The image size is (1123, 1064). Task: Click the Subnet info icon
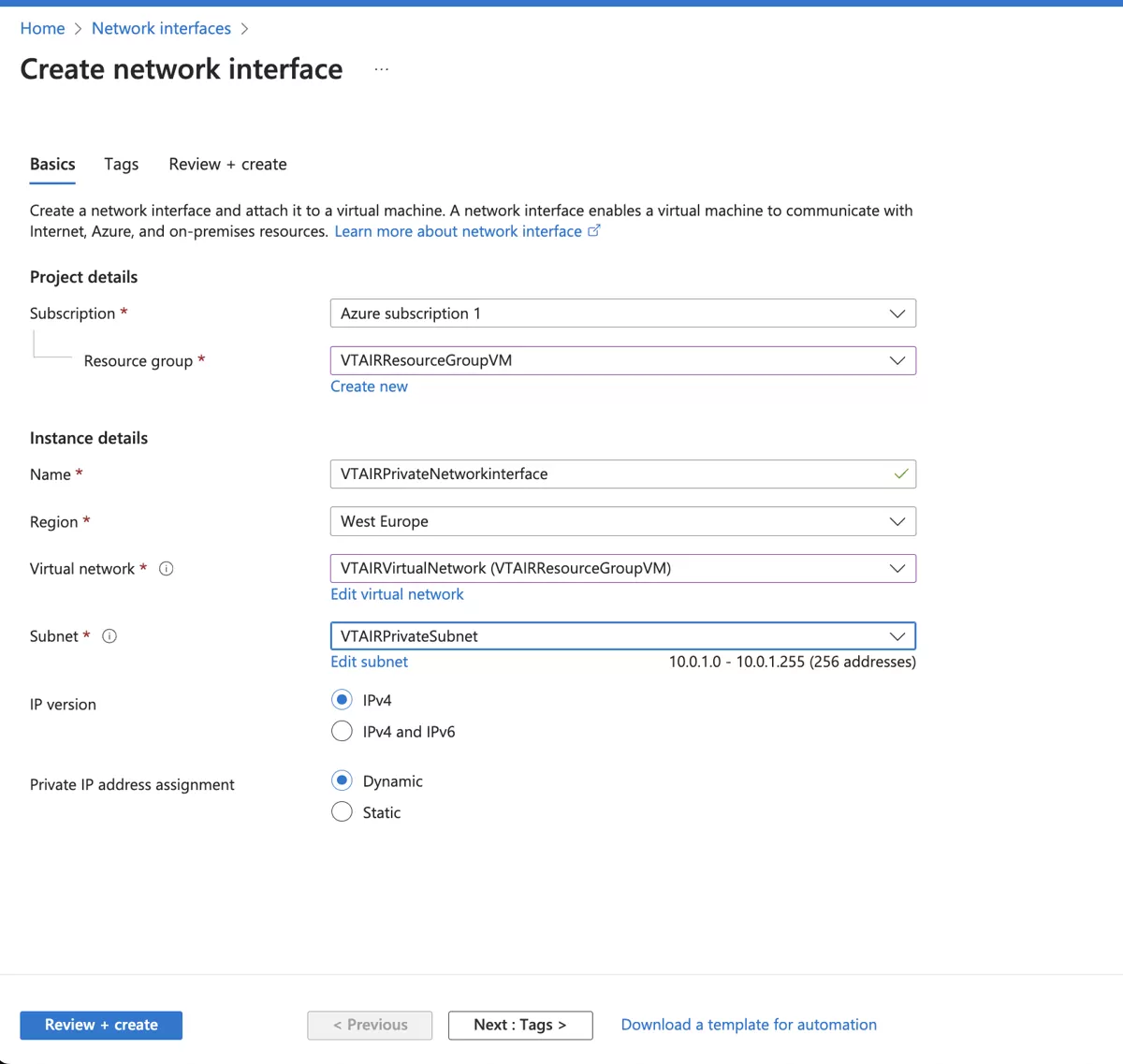coord(109,636)
